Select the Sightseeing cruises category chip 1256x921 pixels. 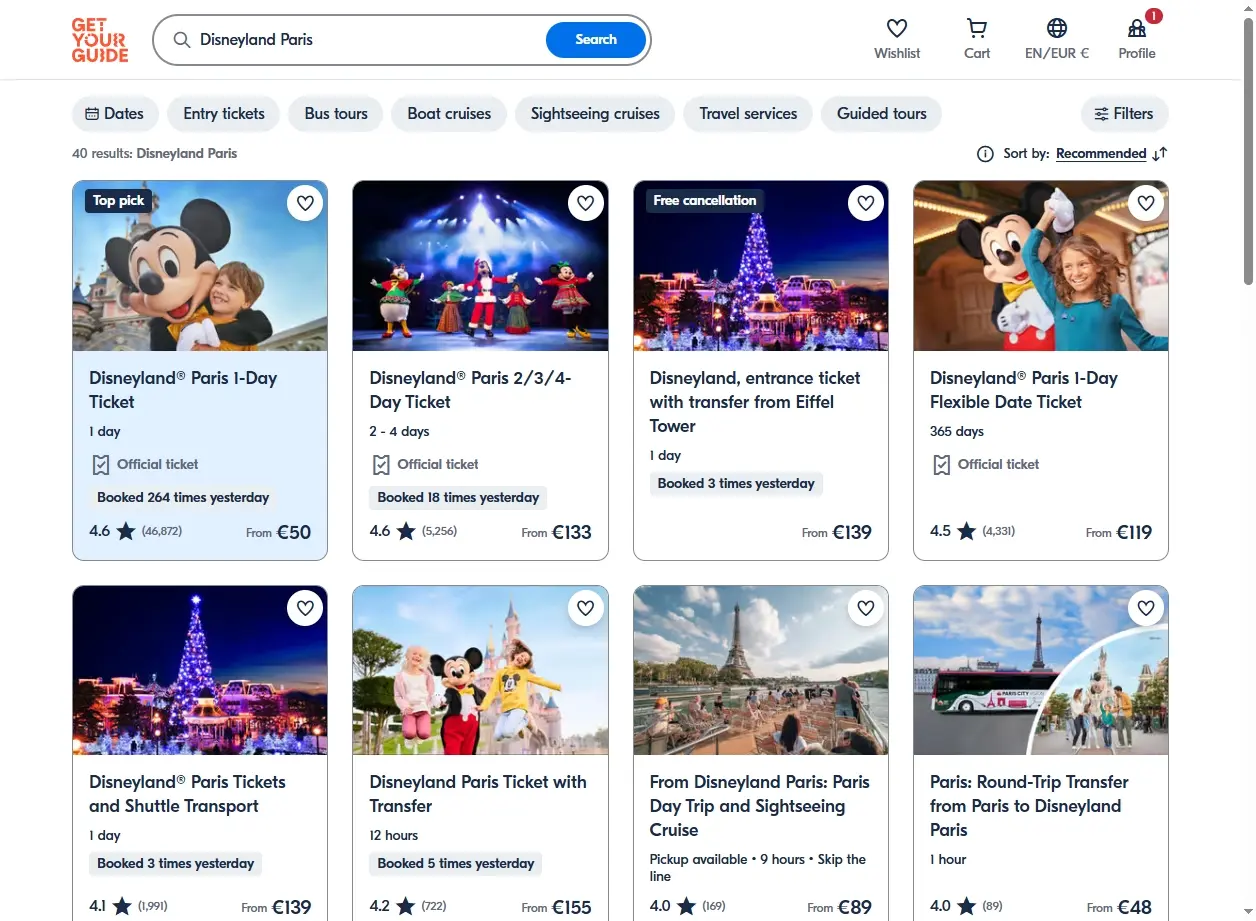coord(595,114)
